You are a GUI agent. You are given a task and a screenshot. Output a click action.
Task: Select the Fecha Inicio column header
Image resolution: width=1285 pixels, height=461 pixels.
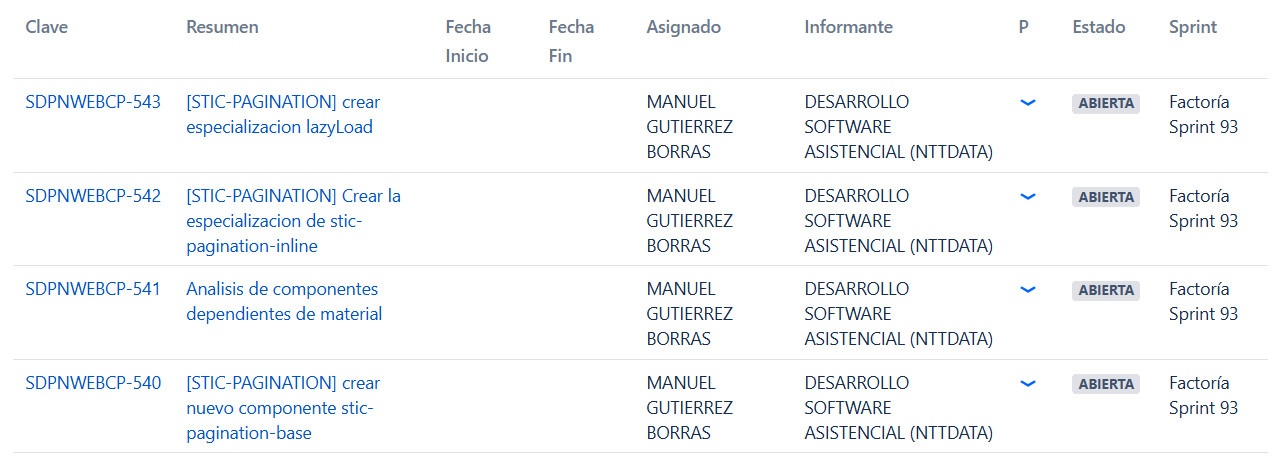pos(468,41)
